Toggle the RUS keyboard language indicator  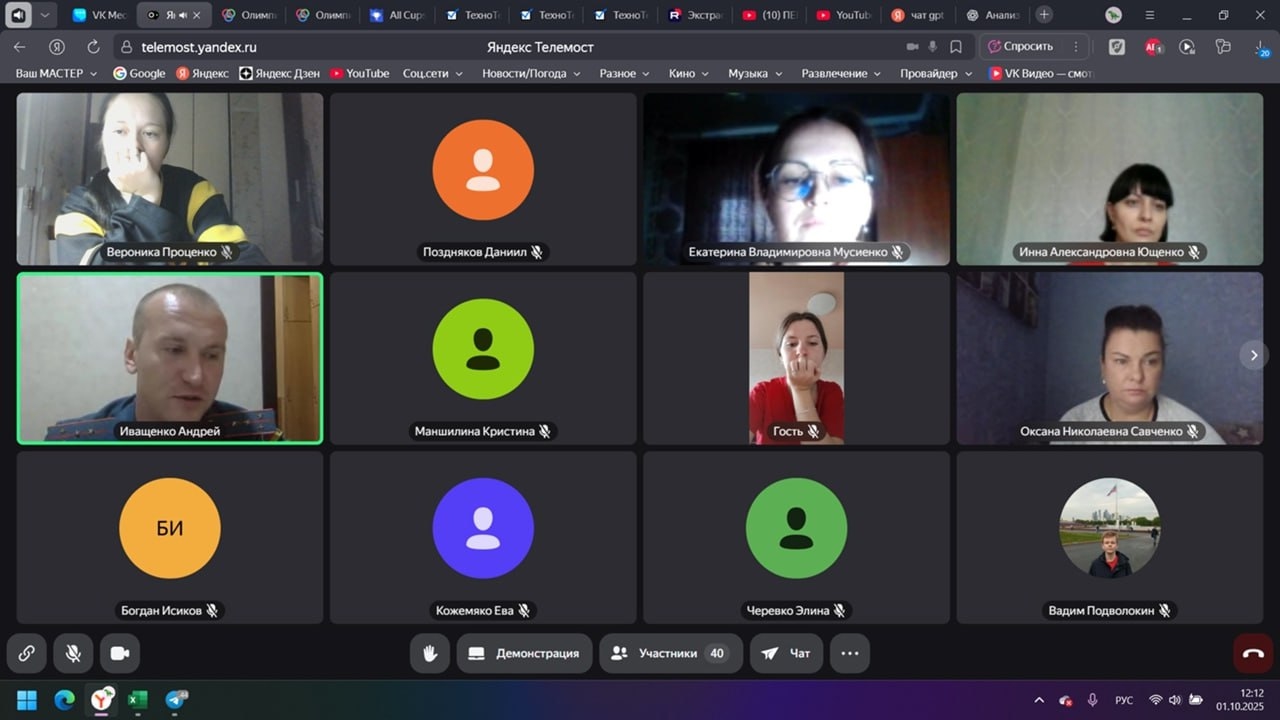coord(1124,700)
